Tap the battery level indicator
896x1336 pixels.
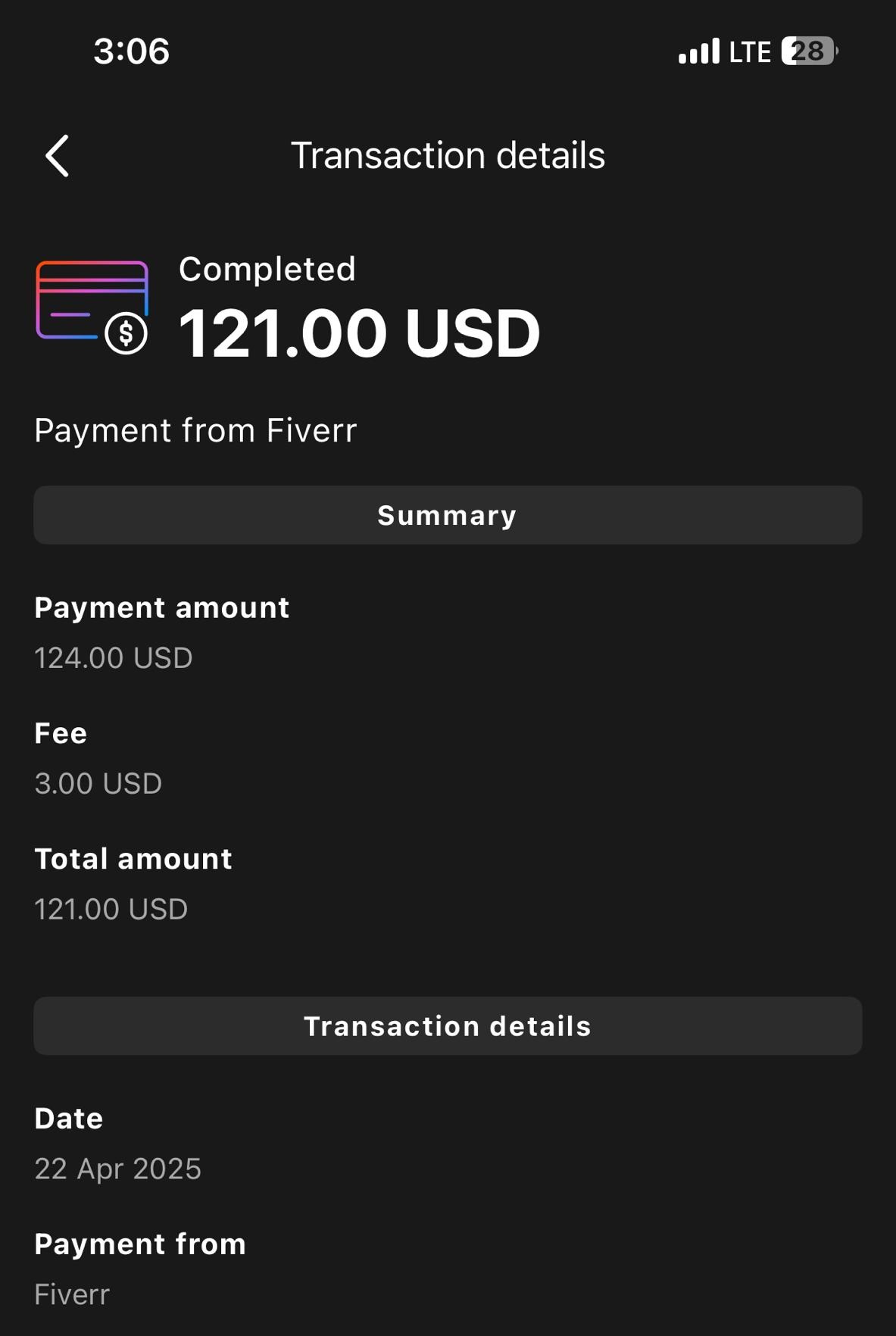(x=809, y=52)
